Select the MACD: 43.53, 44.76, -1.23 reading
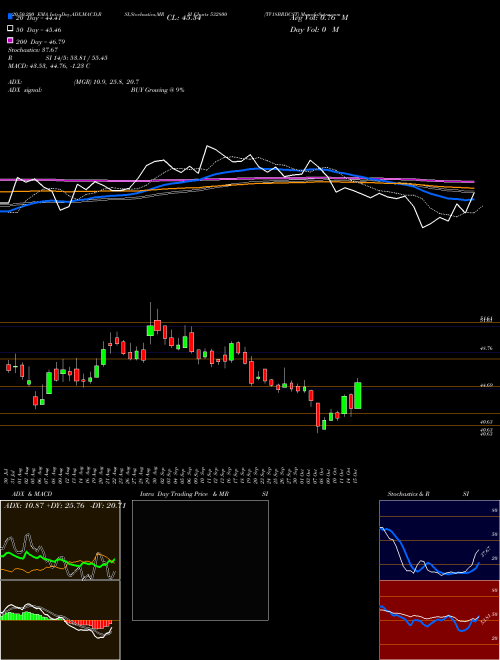The image size is (500, 660). [x=49, y=66]
